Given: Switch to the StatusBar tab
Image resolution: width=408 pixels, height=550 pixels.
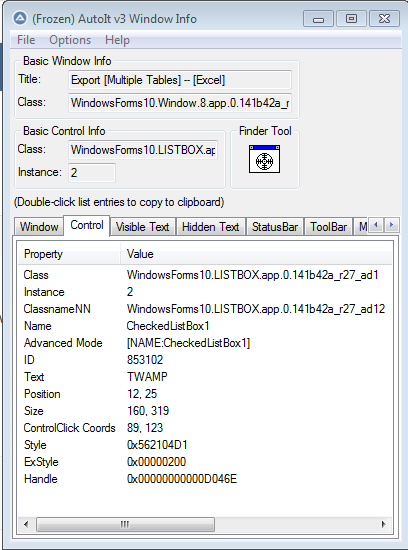Looking at the screenshot, I should click(x=275, y=227).
